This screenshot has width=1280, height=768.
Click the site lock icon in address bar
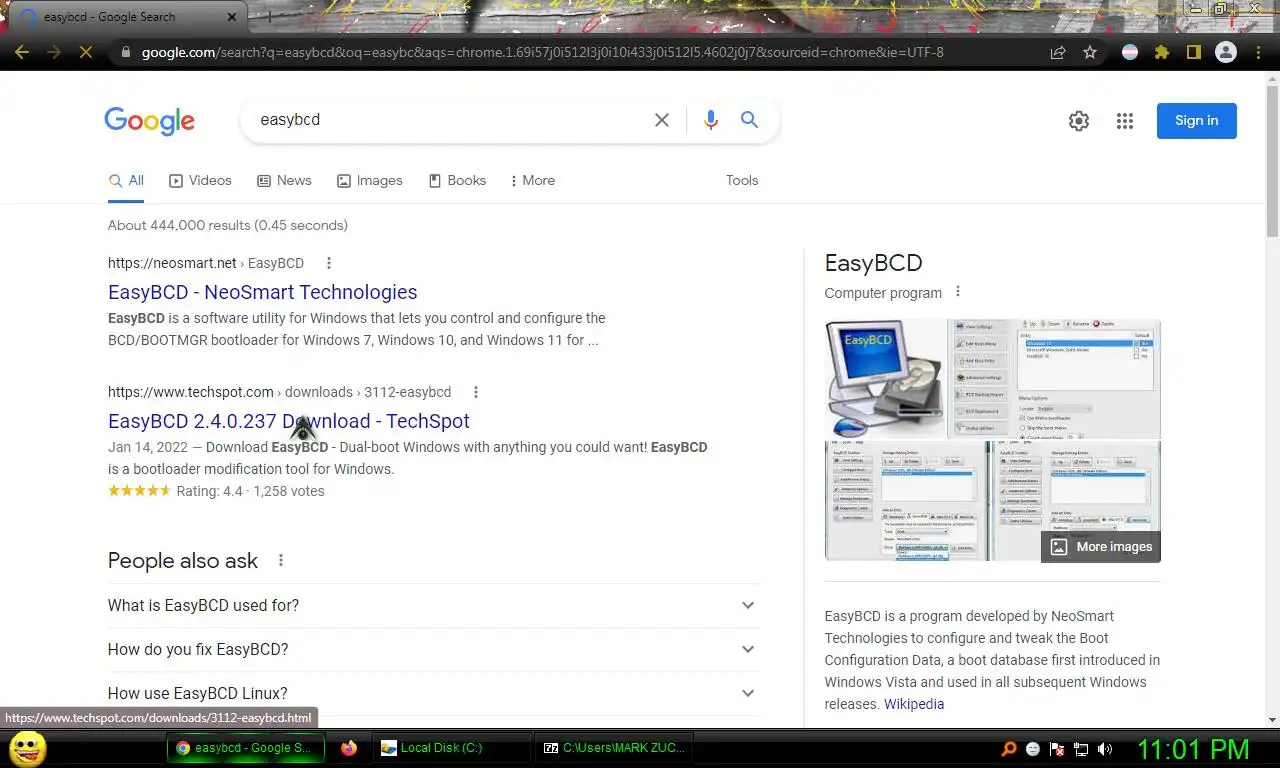tap(125, 52)
